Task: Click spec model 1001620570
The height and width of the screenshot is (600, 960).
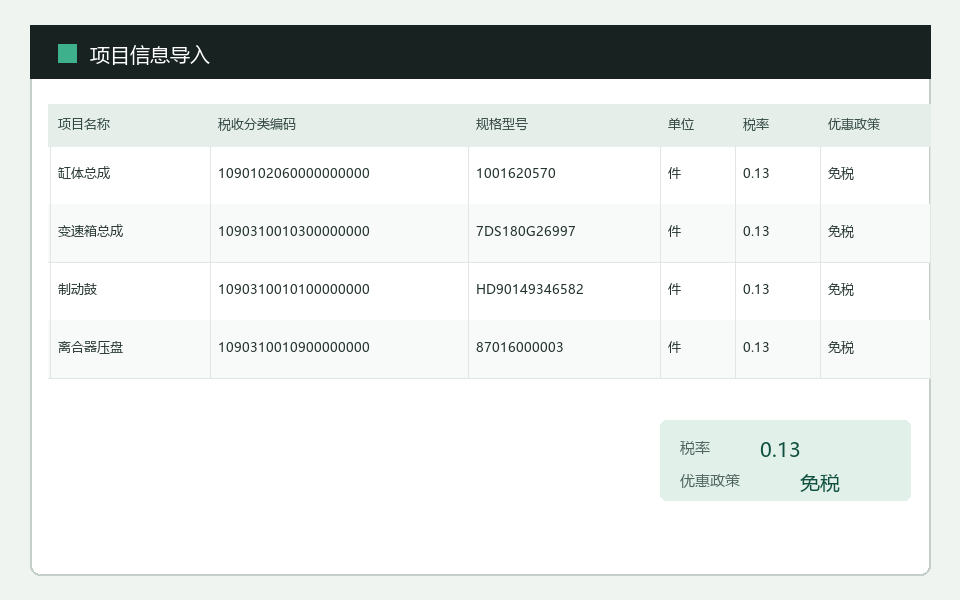Action: (x=516, y=173)
